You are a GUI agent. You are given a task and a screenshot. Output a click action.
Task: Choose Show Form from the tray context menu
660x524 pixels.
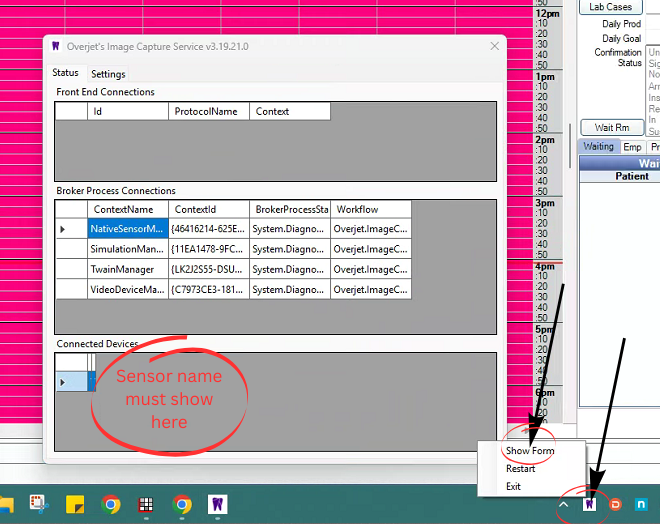(529, 451)
